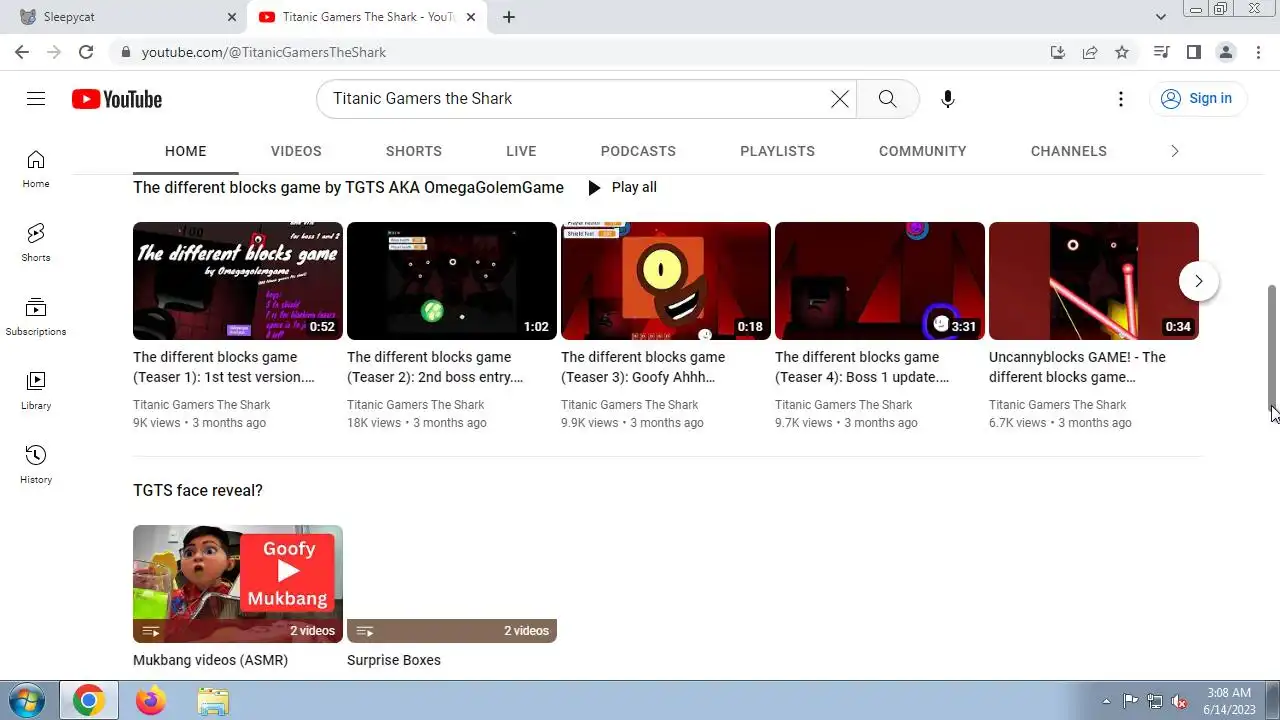Switch to the VIDEOS tab
This screenshot has width=1280, height=720.
[x=296, y=151]
